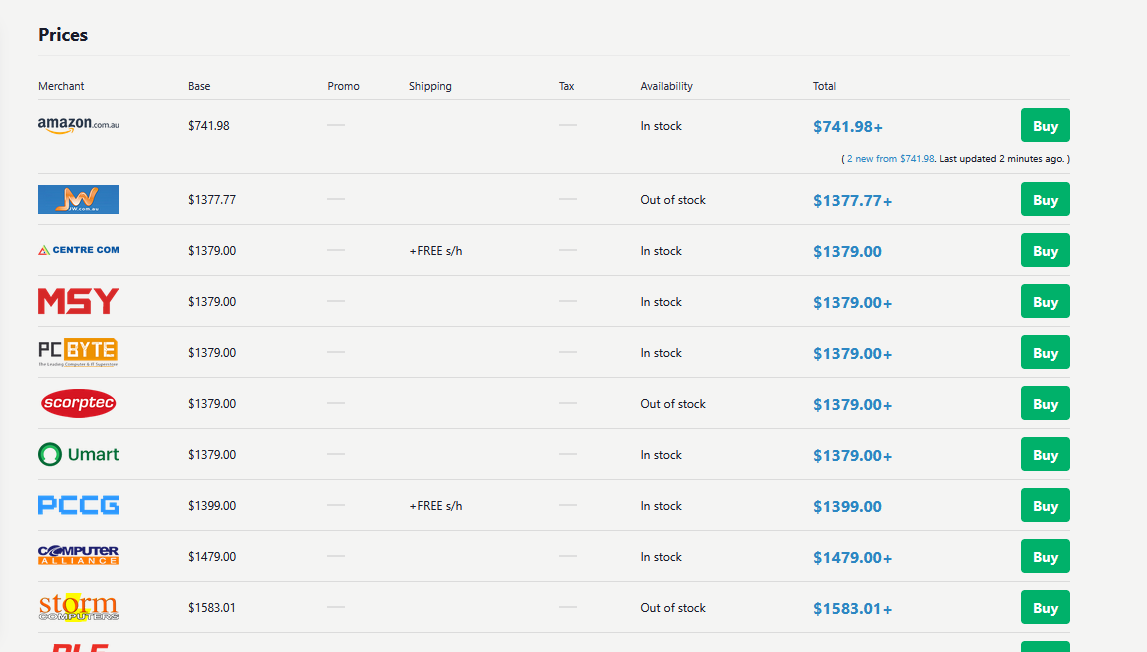Click Buy for the Umart row
The height and width of the screenshot is (652, 1147).
click(1045, 454)
